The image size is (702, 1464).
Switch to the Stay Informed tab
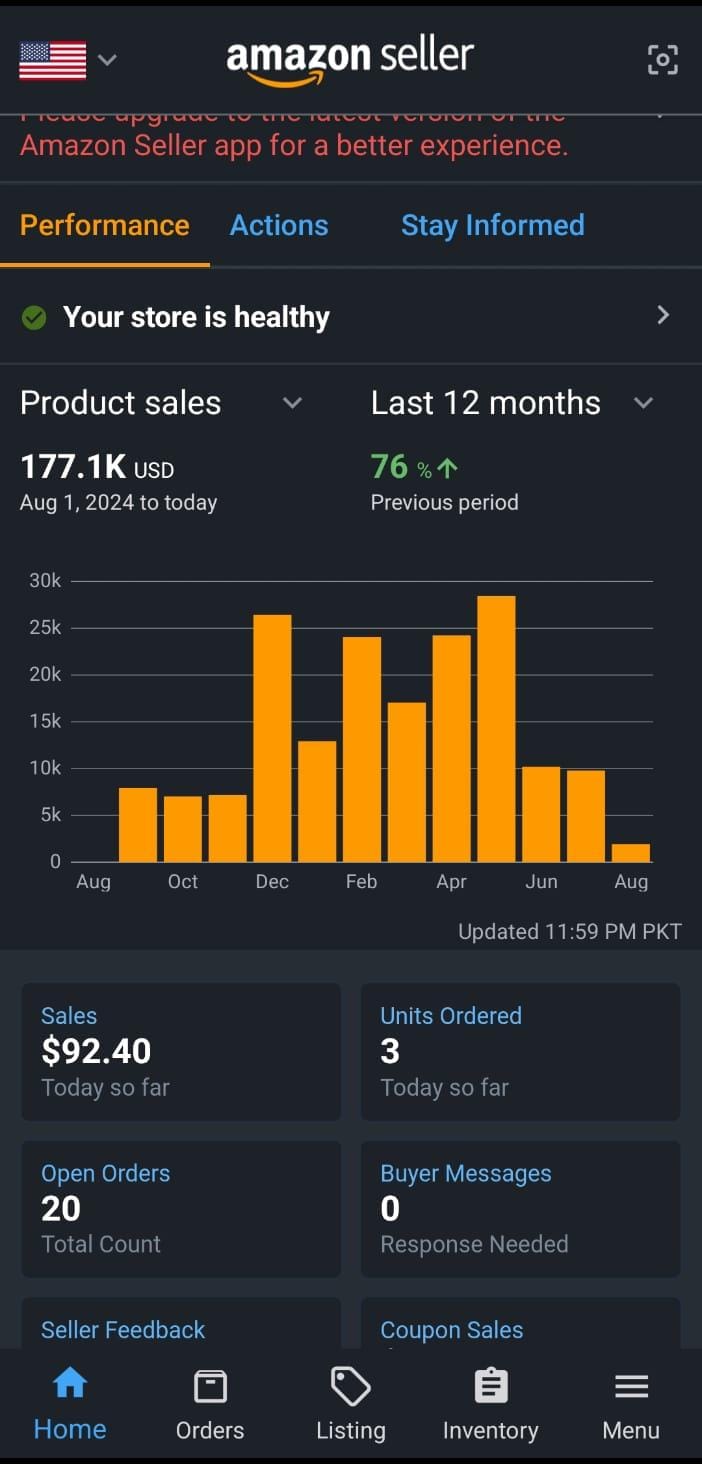click(492, 225)
